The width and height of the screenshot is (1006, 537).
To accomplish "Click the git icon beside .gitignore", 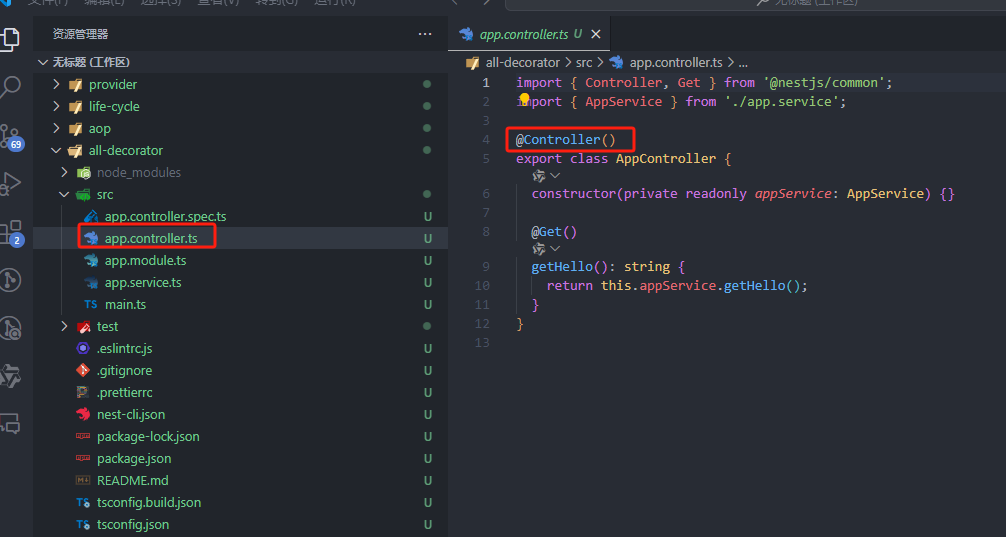I will point(83,371).
